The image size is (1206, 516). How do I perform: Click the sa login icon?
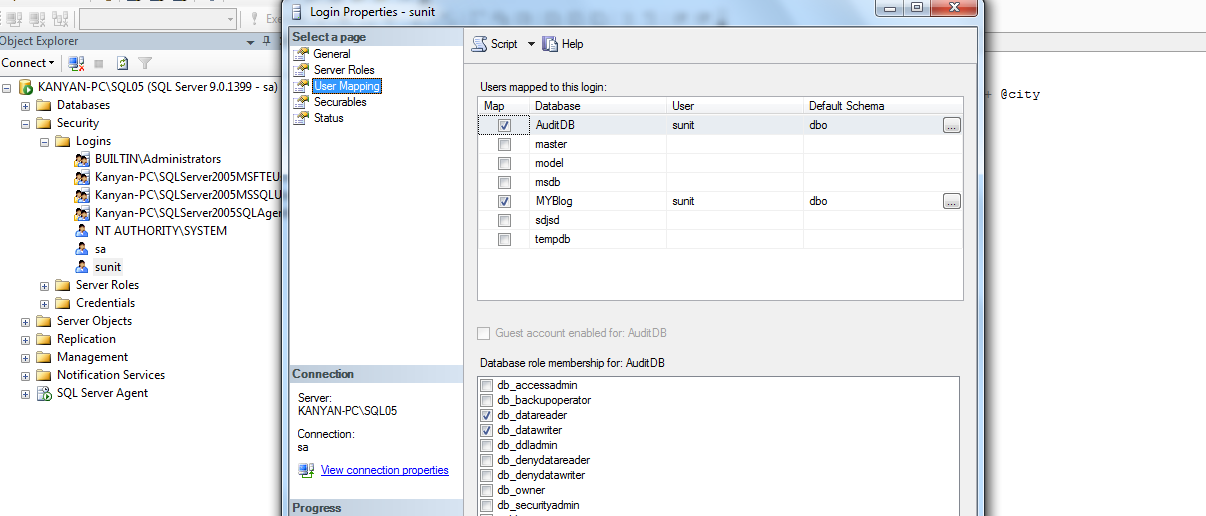(83, 249)
